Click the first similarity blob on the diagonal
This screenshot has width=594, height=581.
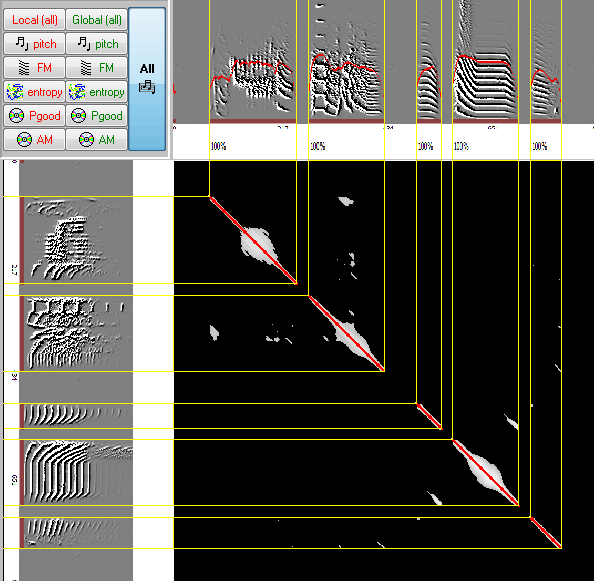(x=256, y=243)
